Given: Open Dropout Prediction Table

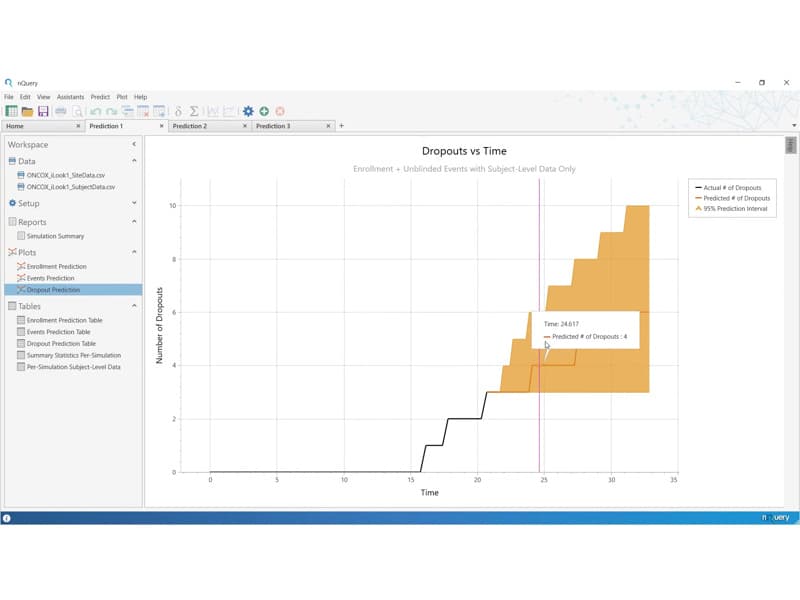Looking at the screenshot, I should [61, 344].
